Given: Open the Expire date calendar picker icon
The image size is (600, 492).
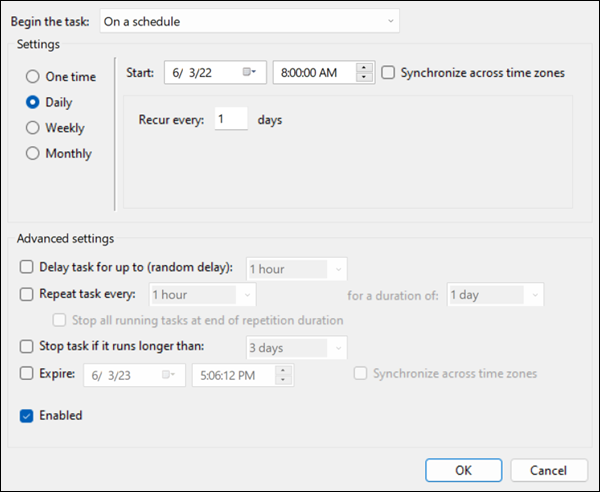Looking at the screenshot, I should (x=170, y=374).
